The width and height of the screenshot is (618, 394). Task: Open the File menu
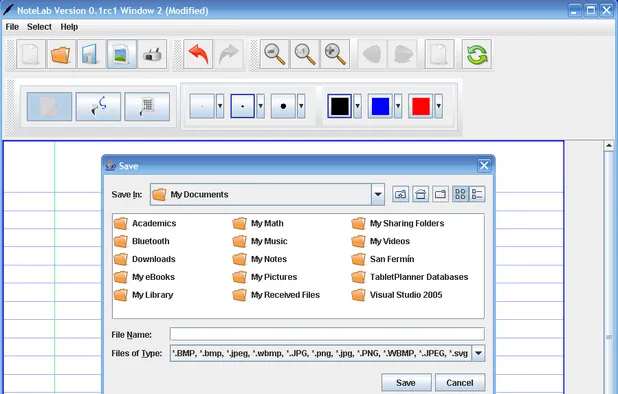point(12,27)
